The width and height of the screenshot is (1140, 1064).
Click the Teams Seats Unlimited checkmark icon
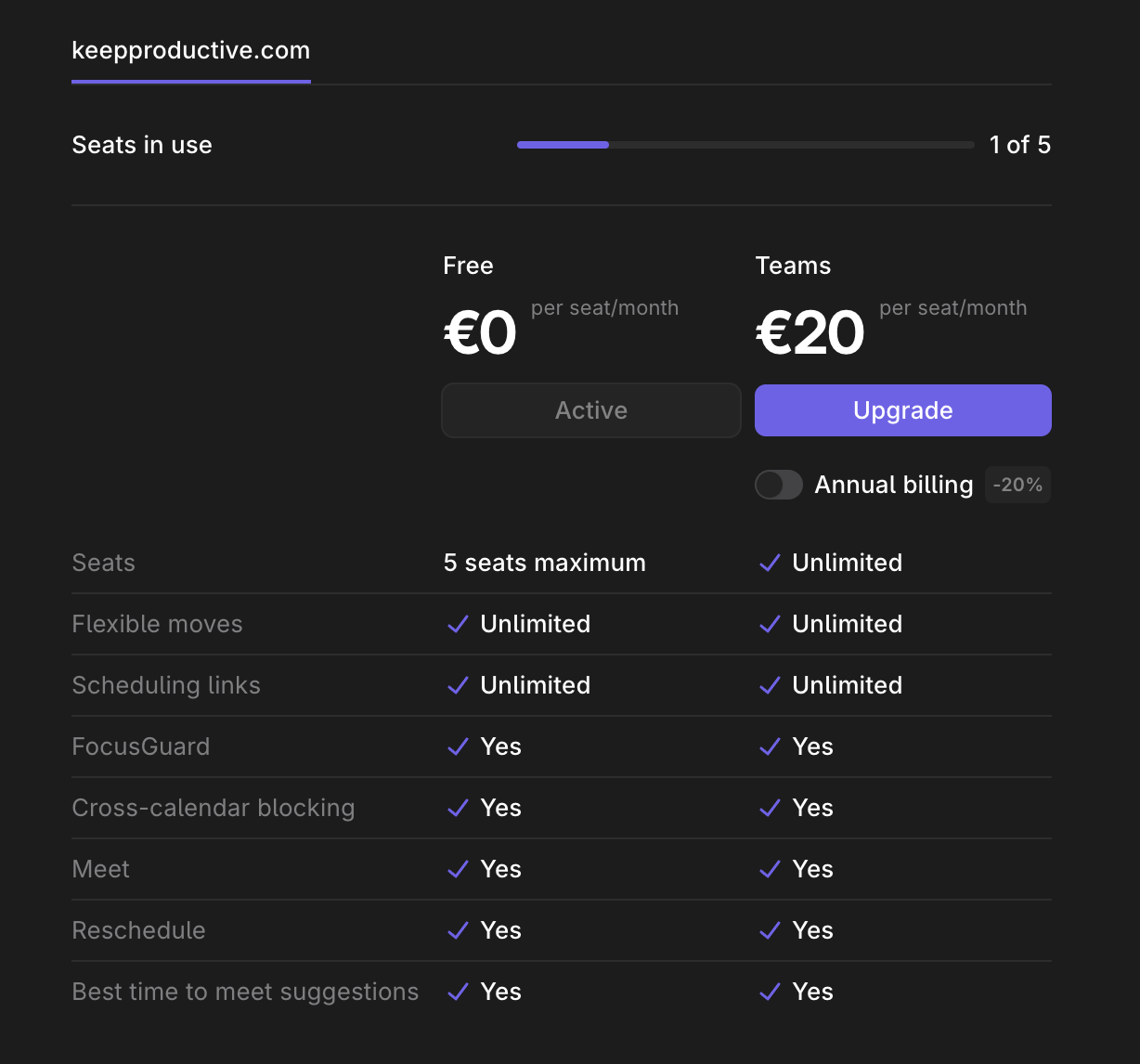pyautogui.click(x=770, y=563)
